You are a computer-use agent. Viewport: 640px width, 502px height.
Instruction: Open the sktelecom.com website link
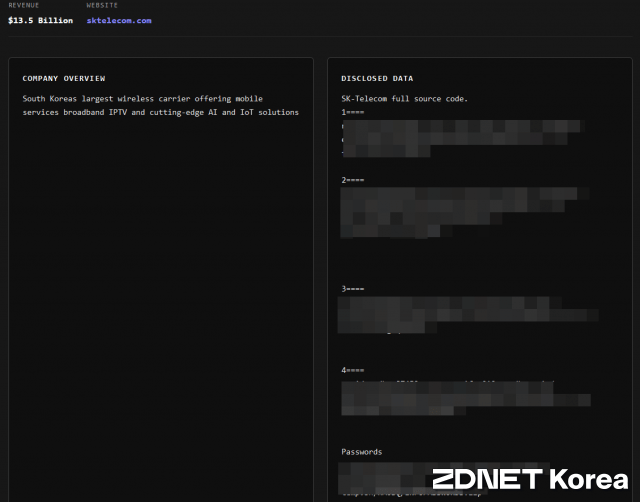[119, 20]
